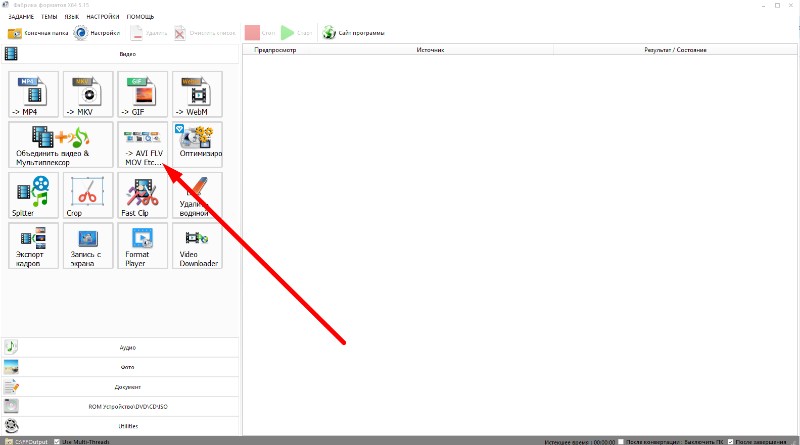Open Объединить видео & Мультиплексор tool
This screenshot has width=800, height=445.
61,144
